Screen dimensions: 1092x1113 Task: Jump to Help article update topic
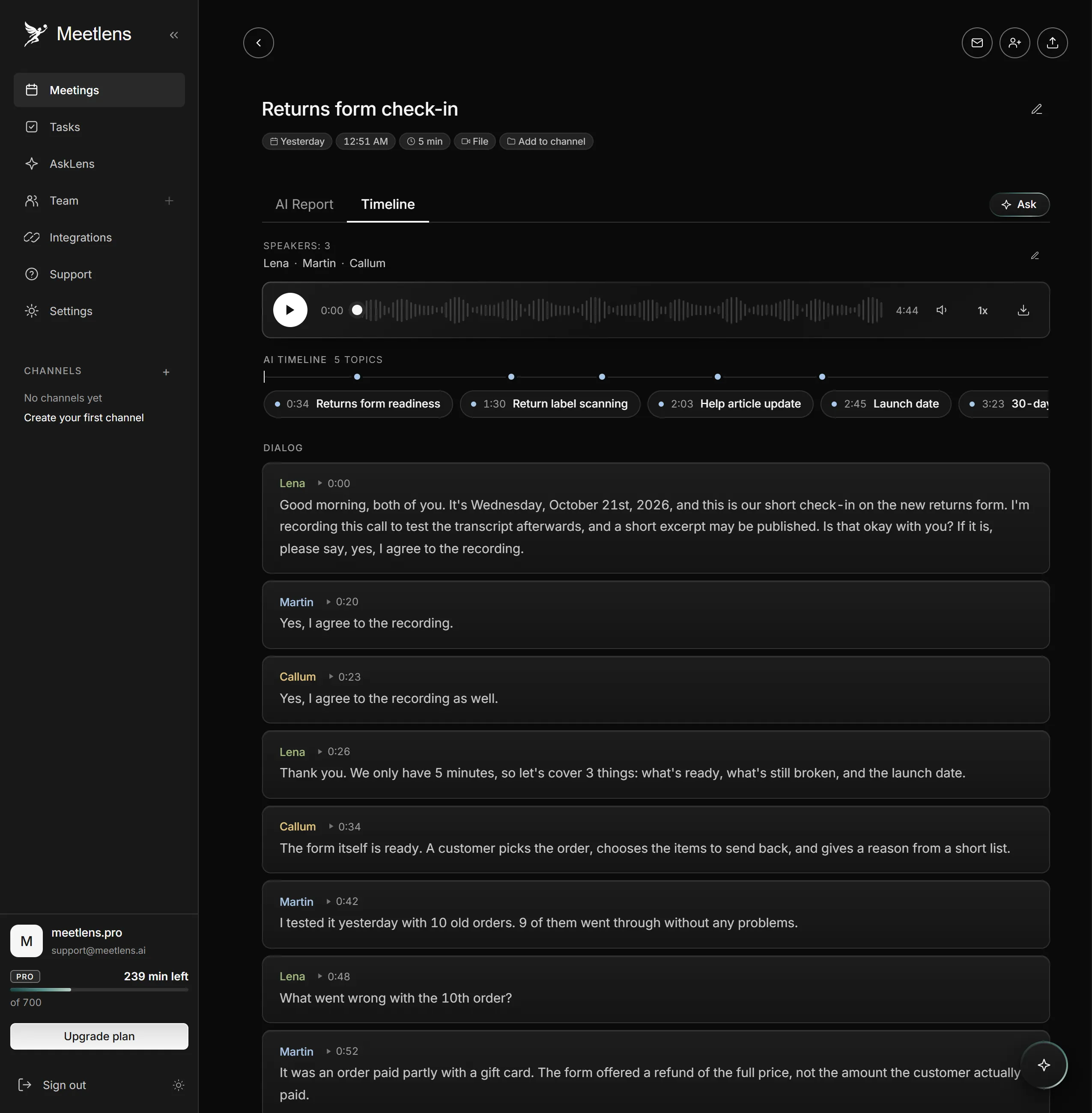(730, 404)
